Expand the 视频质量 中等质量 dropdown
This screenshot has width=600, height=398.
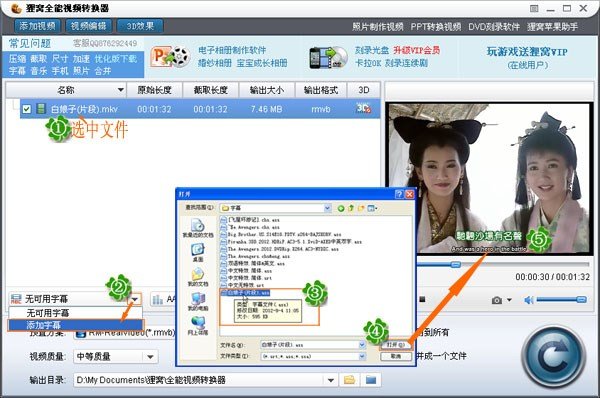pos(150,357)
